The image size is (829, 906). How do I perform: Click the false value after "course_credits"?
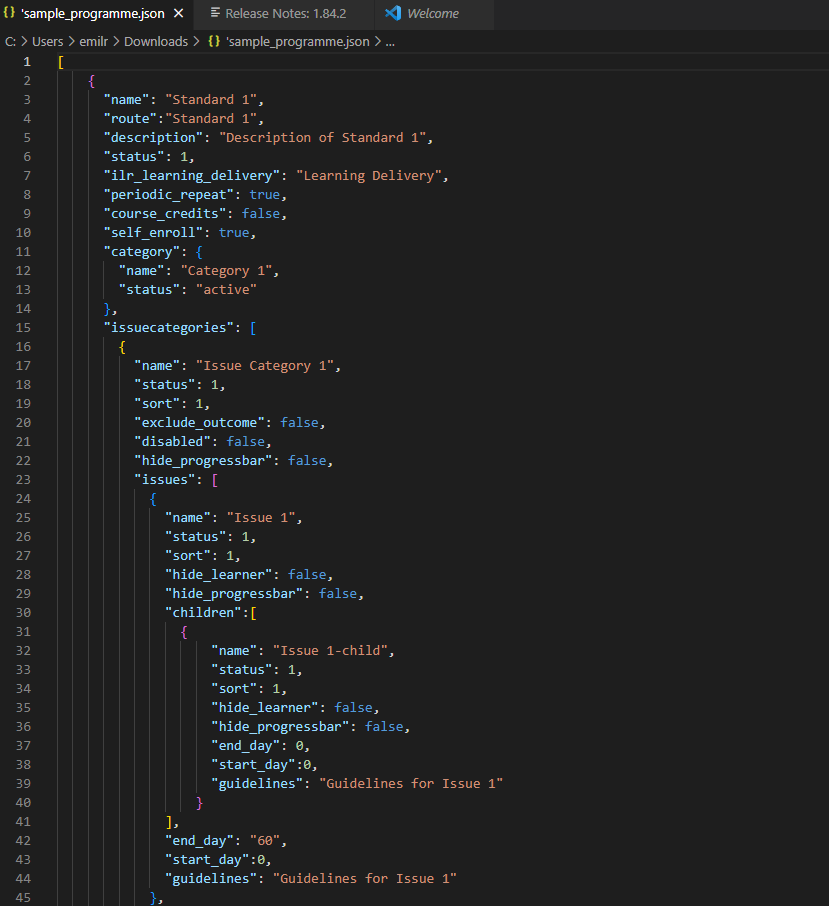pyautogui.click(x=261, y=214)
